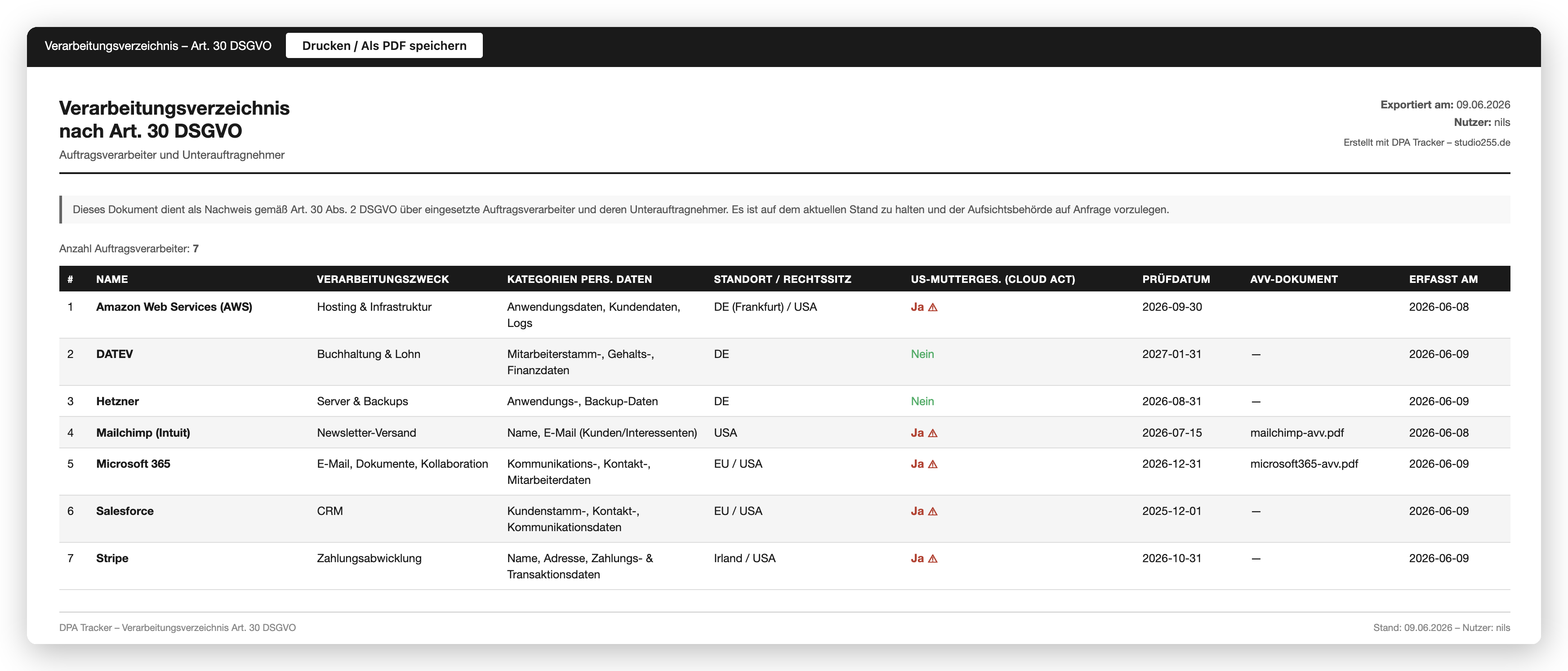Click the Stripe name cell
The height and width of the screenshot is (671, 1568).
tap(112, 558)
